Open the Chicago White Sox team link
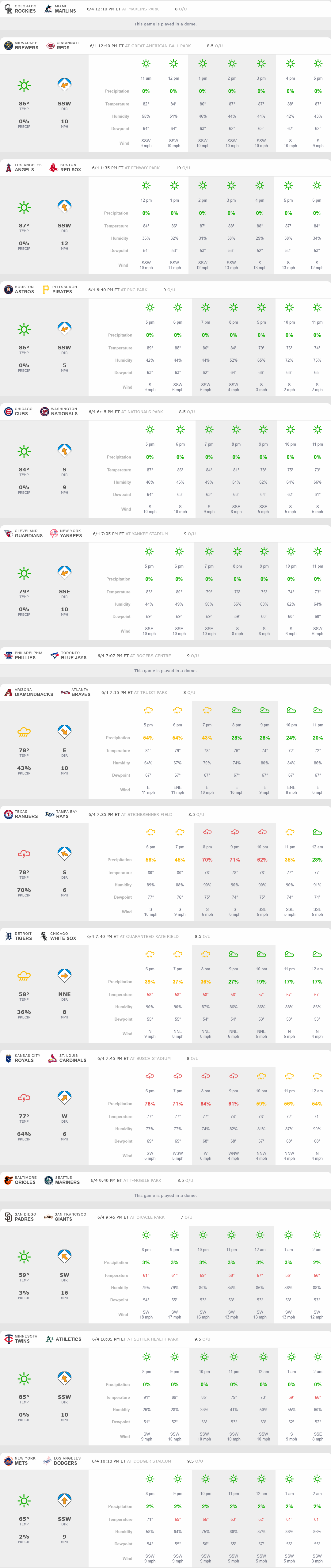This screenshot has height=1568, width=331. pyautogui.click(x=58, y=936)
